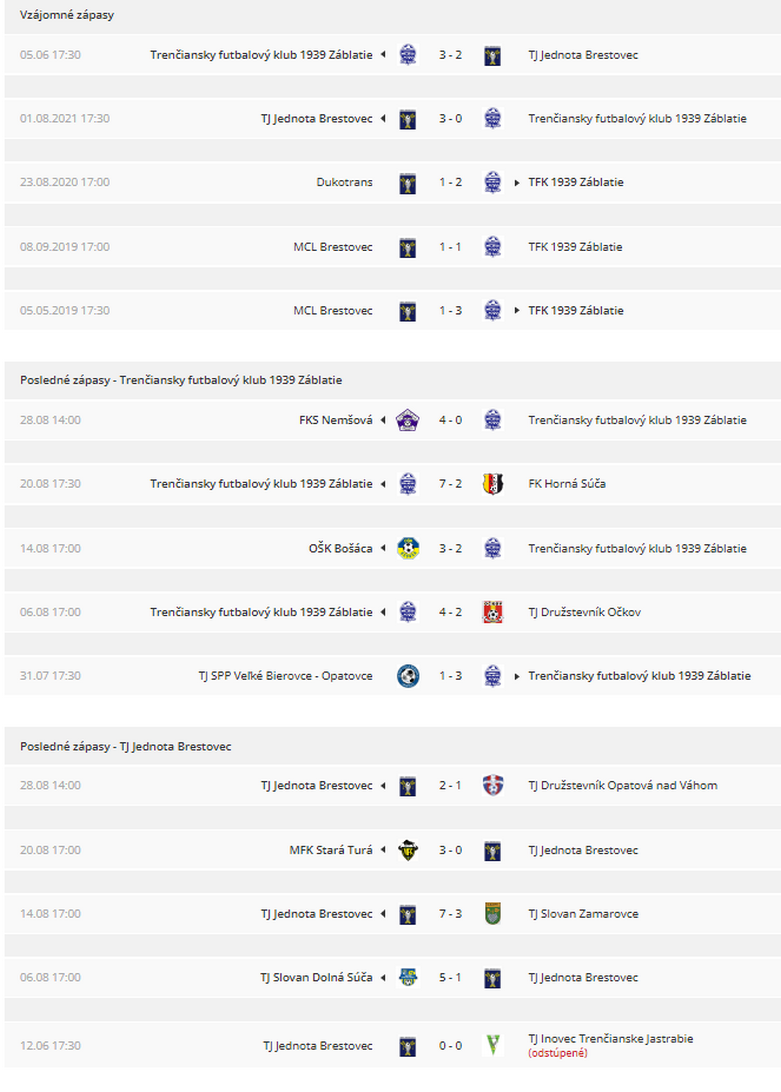Viewport: 781px width, 1092px height.
Task: Click the TJ Družstevník Očkov team name
Action: point(585,612)
